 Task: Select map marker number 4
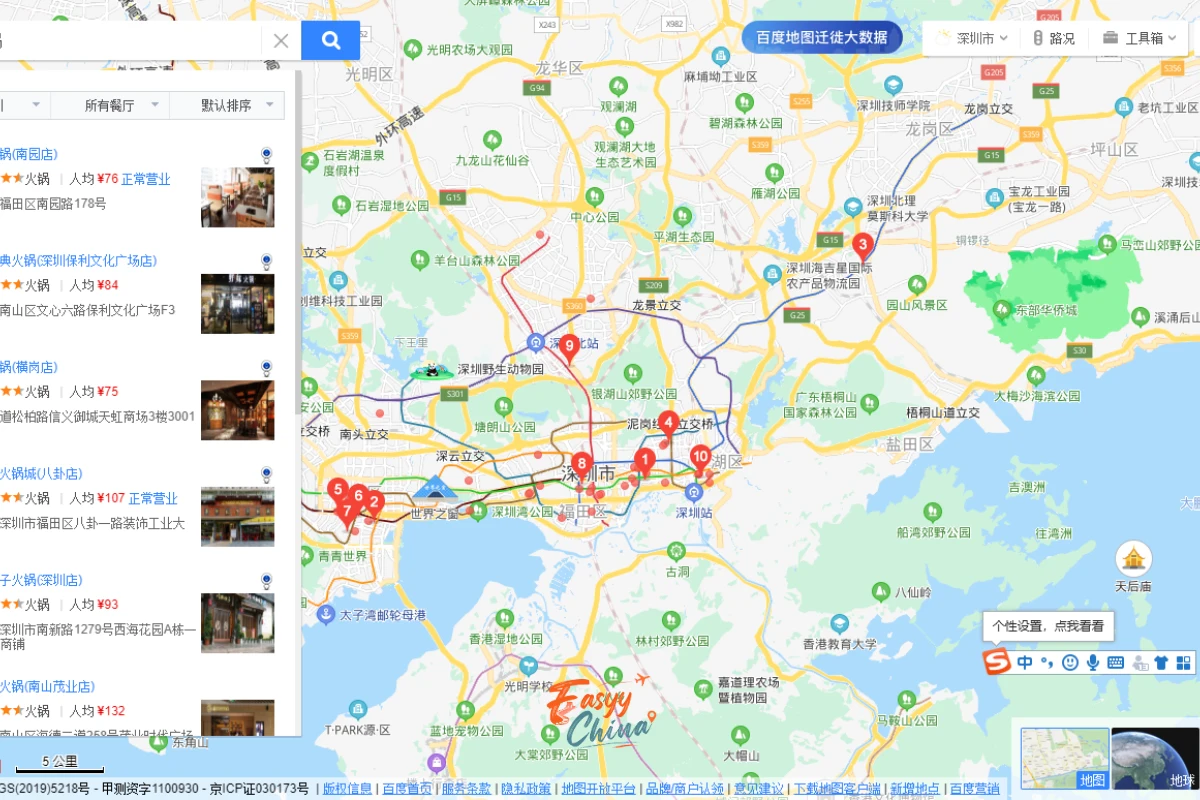point(668,425)
